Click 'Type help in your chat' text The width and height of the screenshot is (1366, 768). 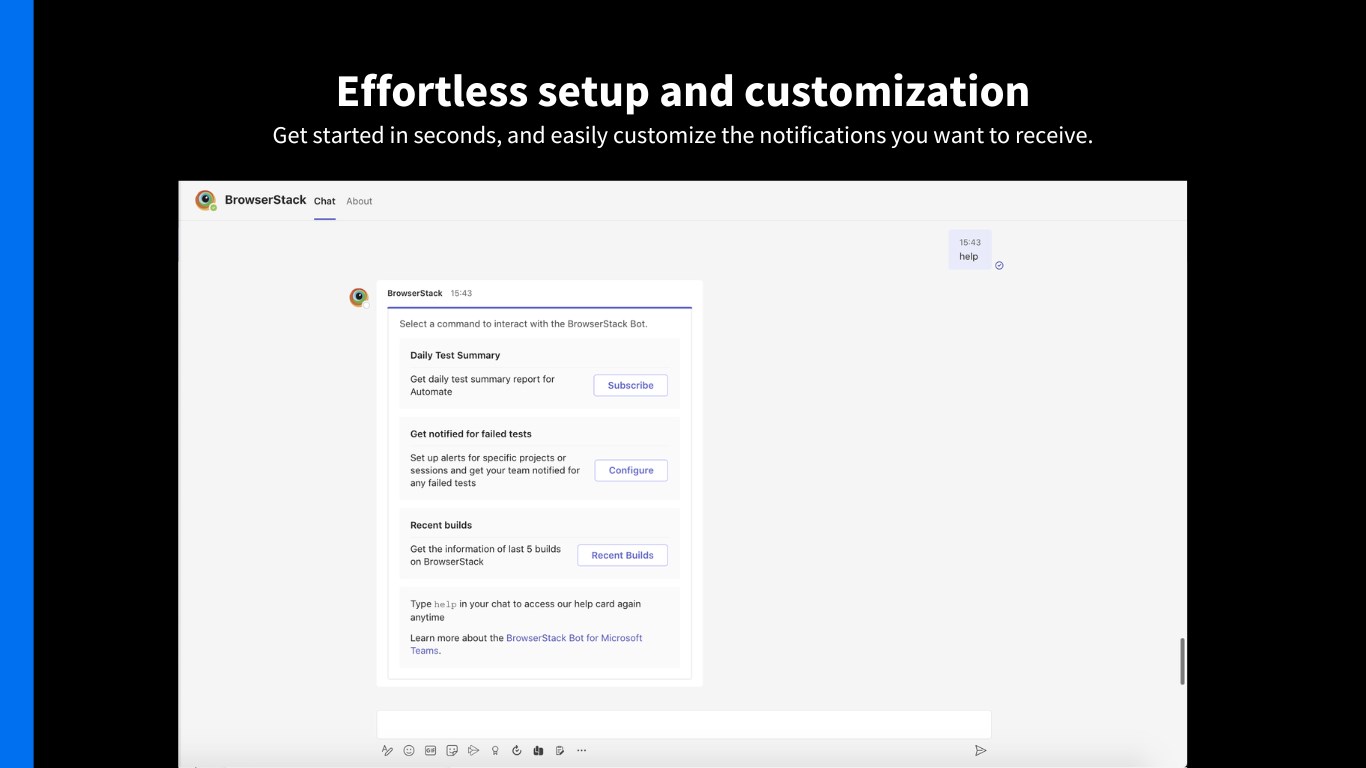[x=526, y=610]
